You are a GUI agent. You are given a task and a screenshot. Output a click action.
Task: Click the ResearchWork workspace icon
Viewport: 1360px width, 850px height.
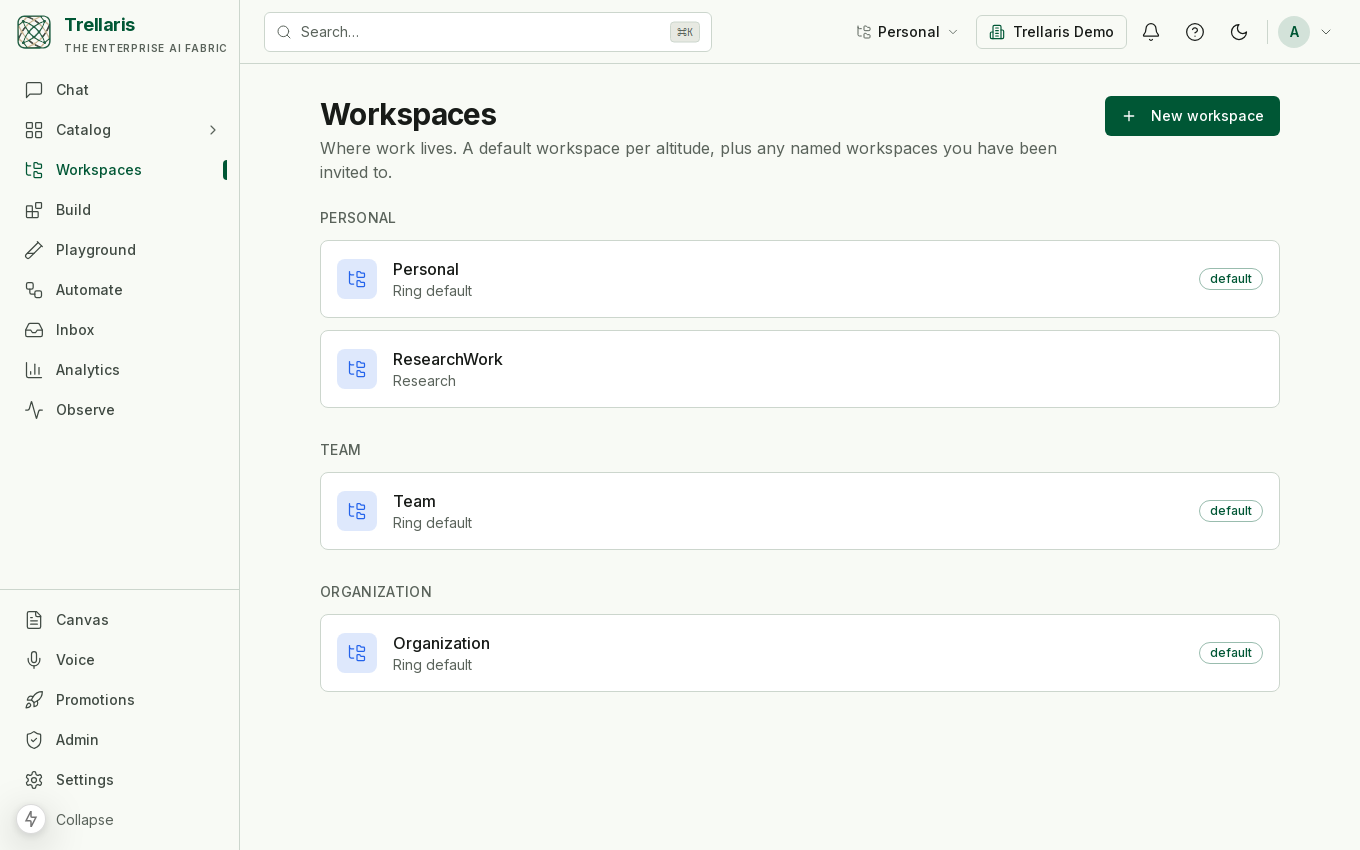(357, 369)
